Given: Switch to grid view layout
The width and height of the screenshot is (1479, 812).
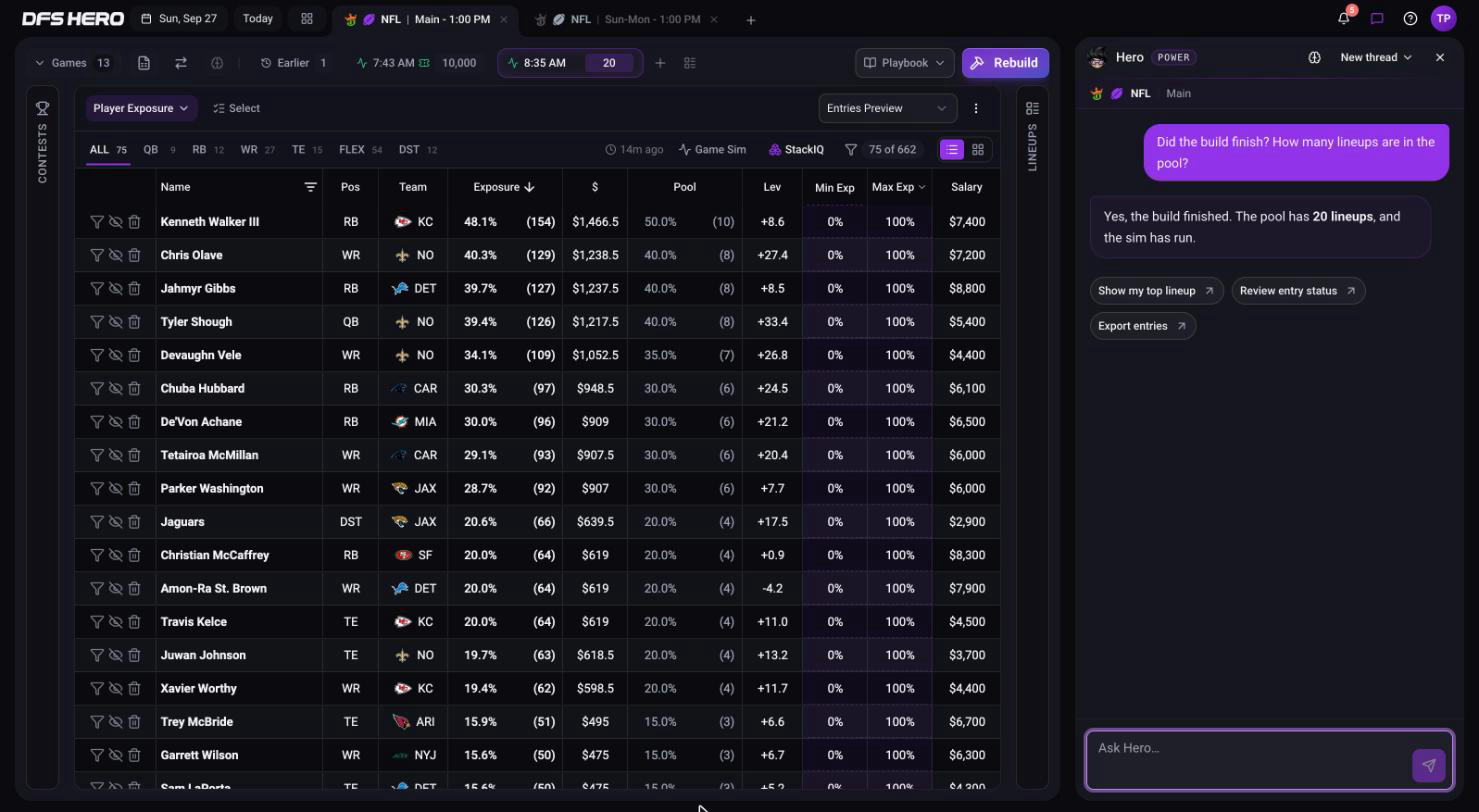Looking at the screenshot, I should click(978, 149).
